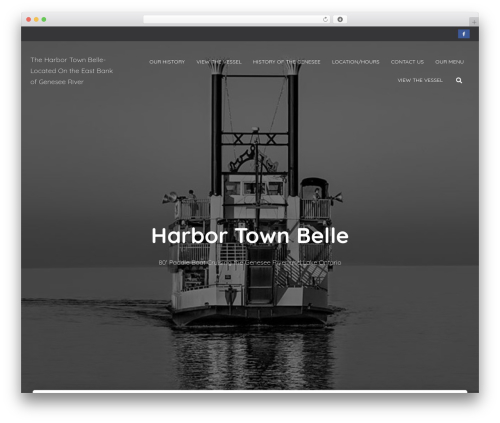500x423 pixels.
Task: Open the Contact Us page
Action: point(407,62)
